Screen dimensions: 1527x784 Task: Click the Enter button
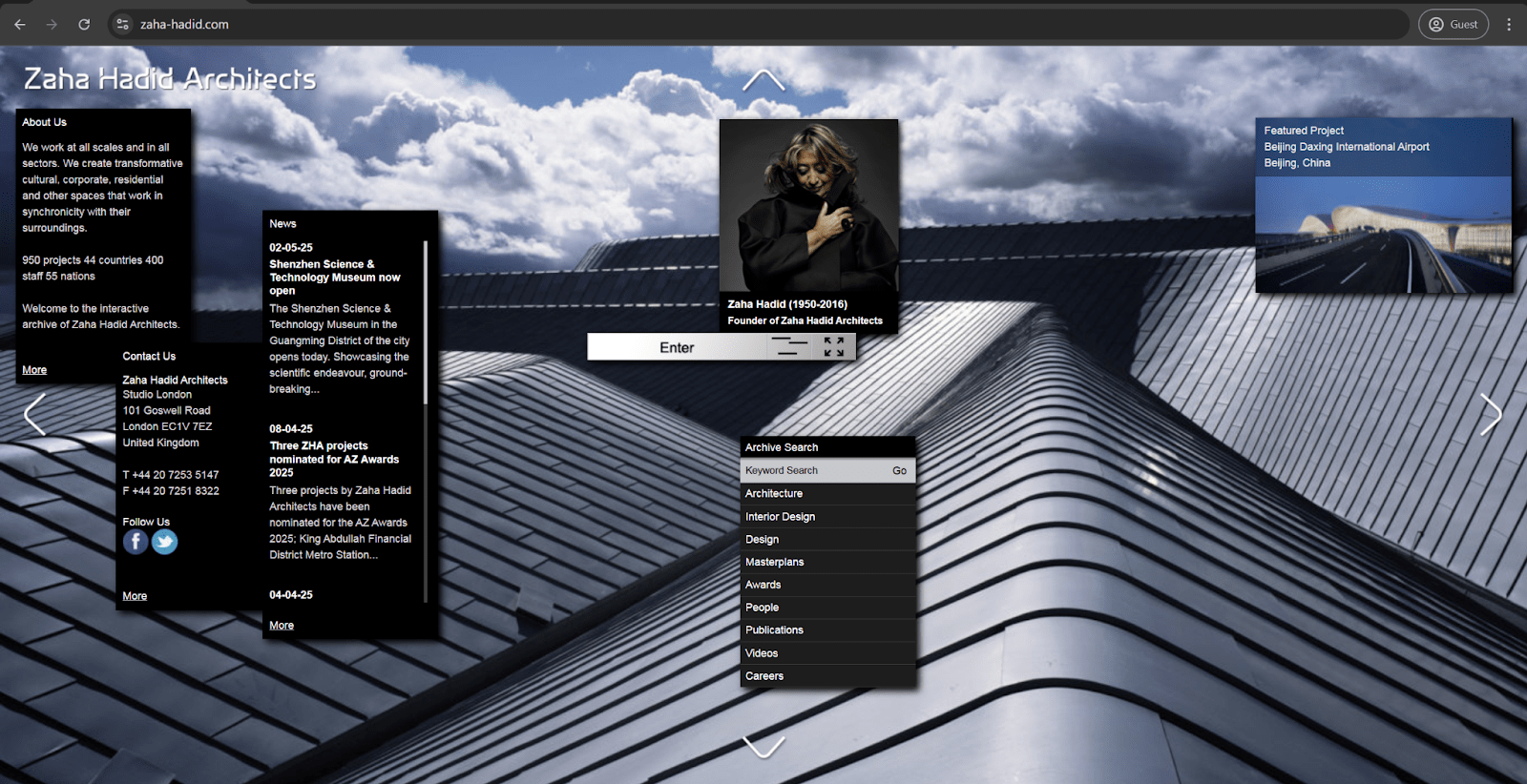click(677, 347)
